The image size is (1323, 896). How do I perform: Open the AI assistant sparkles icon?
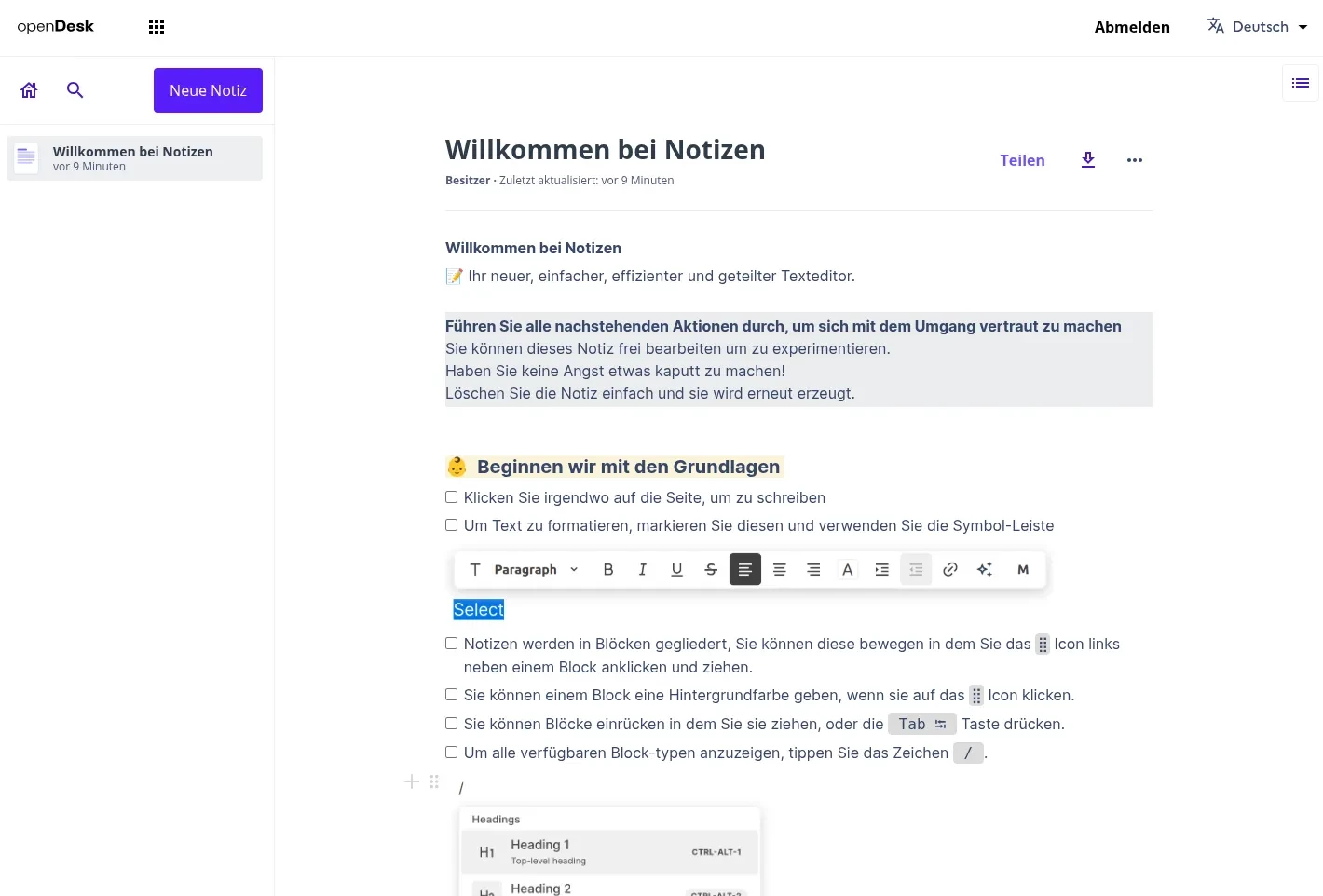[985, 569]
